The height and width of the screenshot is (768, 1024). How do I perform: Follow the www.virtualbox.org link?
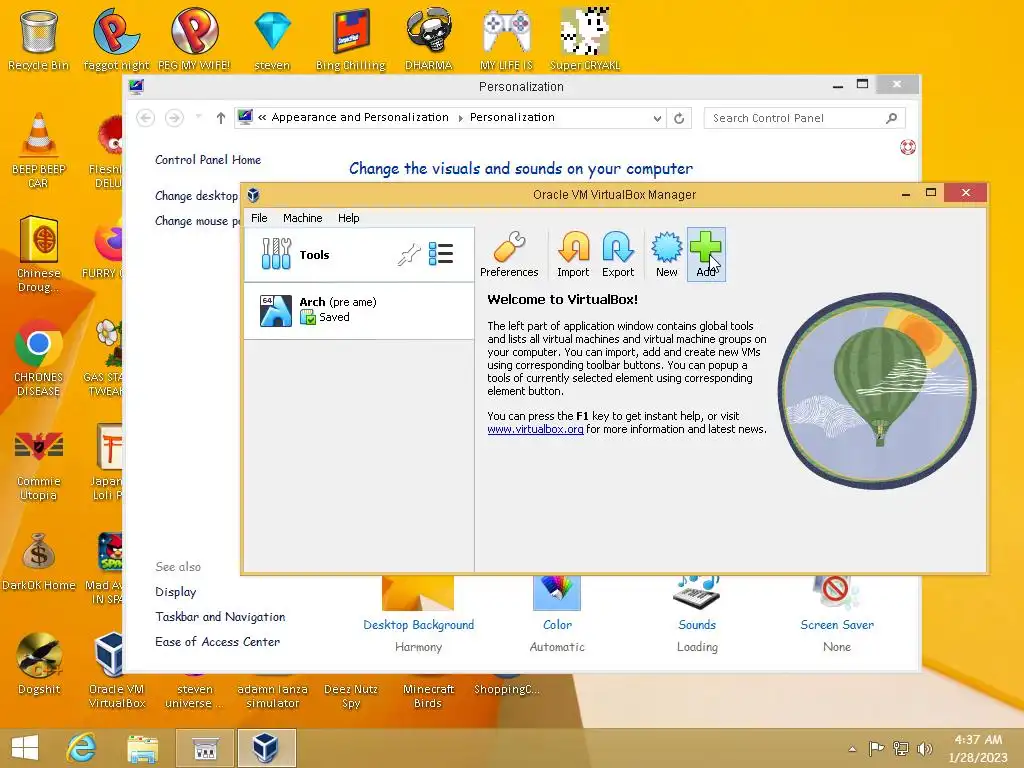[x=535, y=429]
